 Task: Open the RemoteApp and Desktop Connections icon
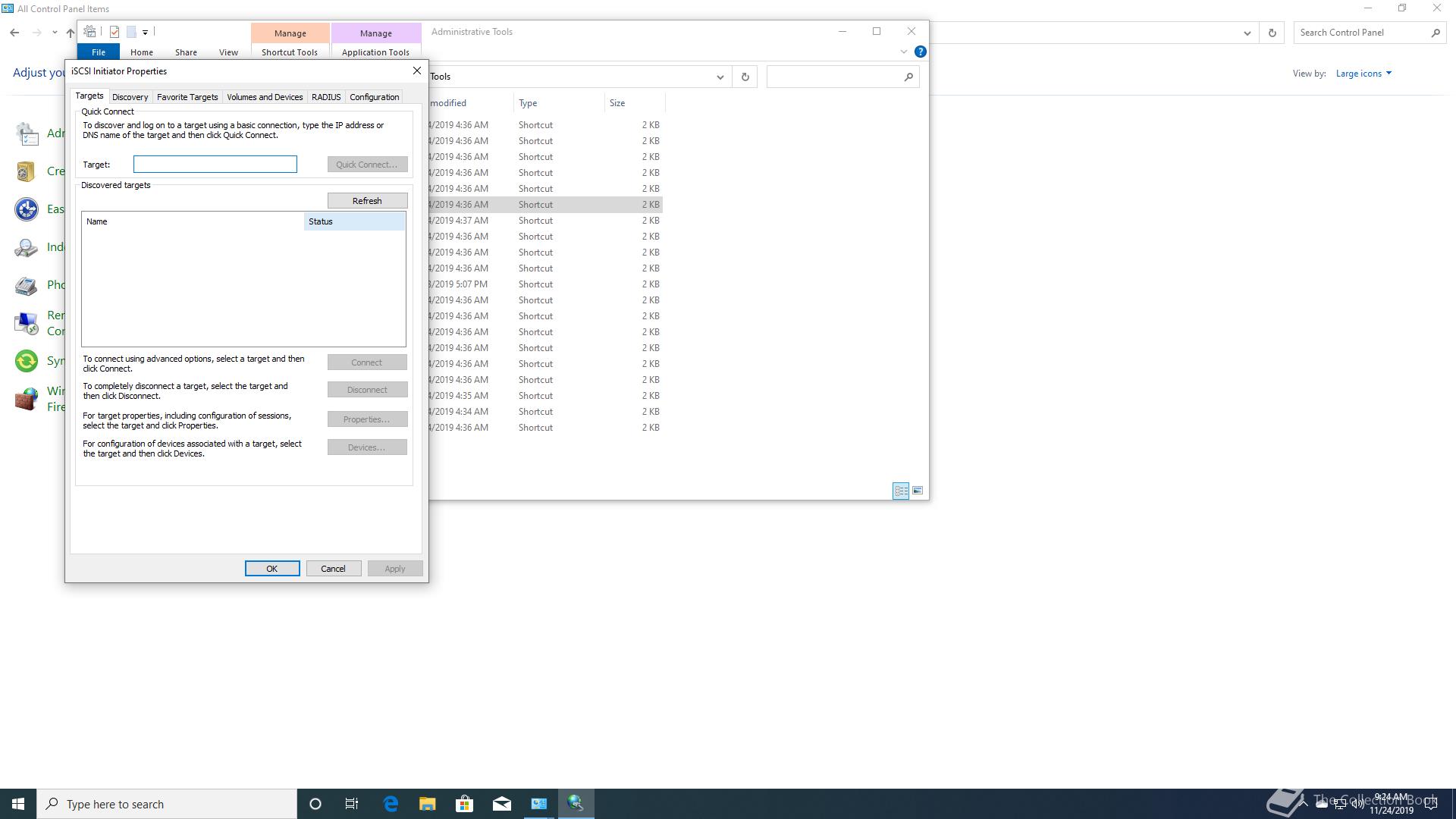pyautogui.click(x=26, y=323)
